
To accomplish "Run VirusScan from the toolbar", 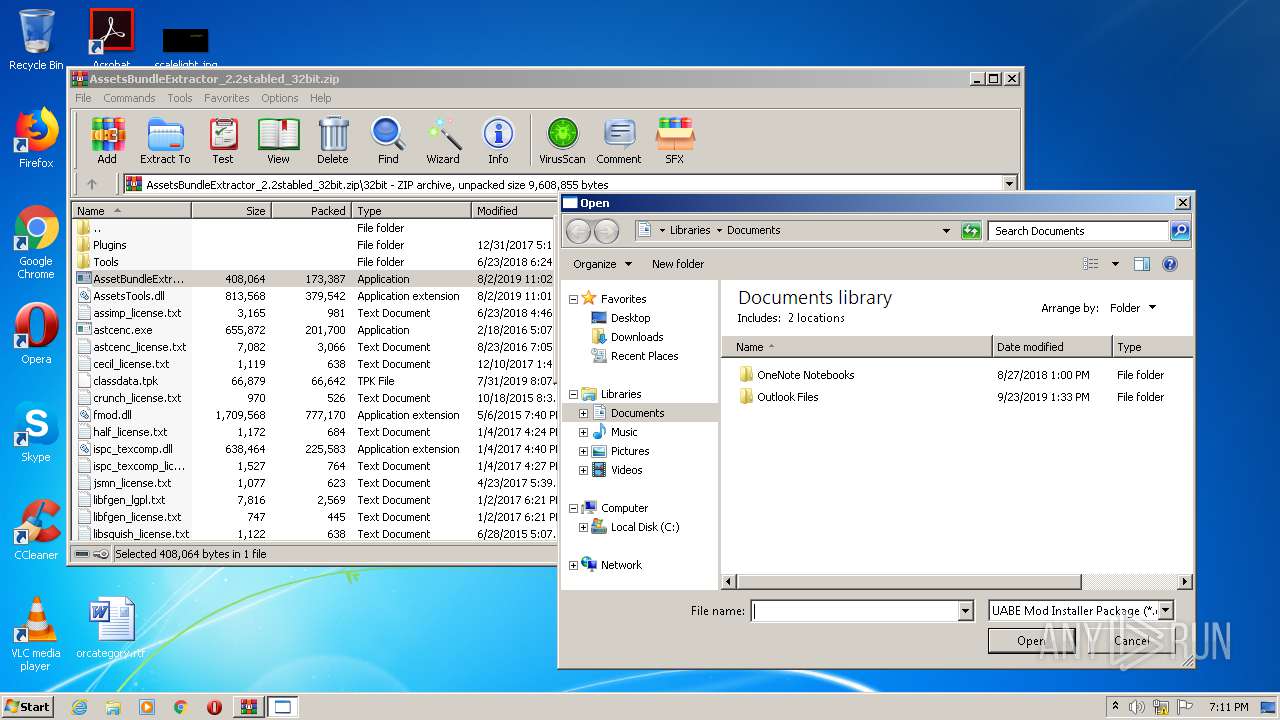I will (562, 140).
